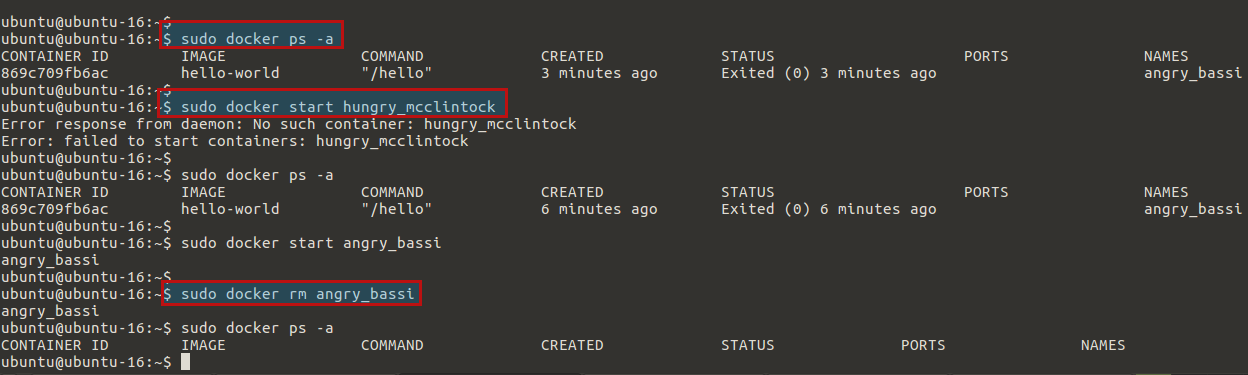Click the 'sudo docker start hungry_mcclintock' command
This screenshot has height=375, width=1248.
tap(334, 105)
